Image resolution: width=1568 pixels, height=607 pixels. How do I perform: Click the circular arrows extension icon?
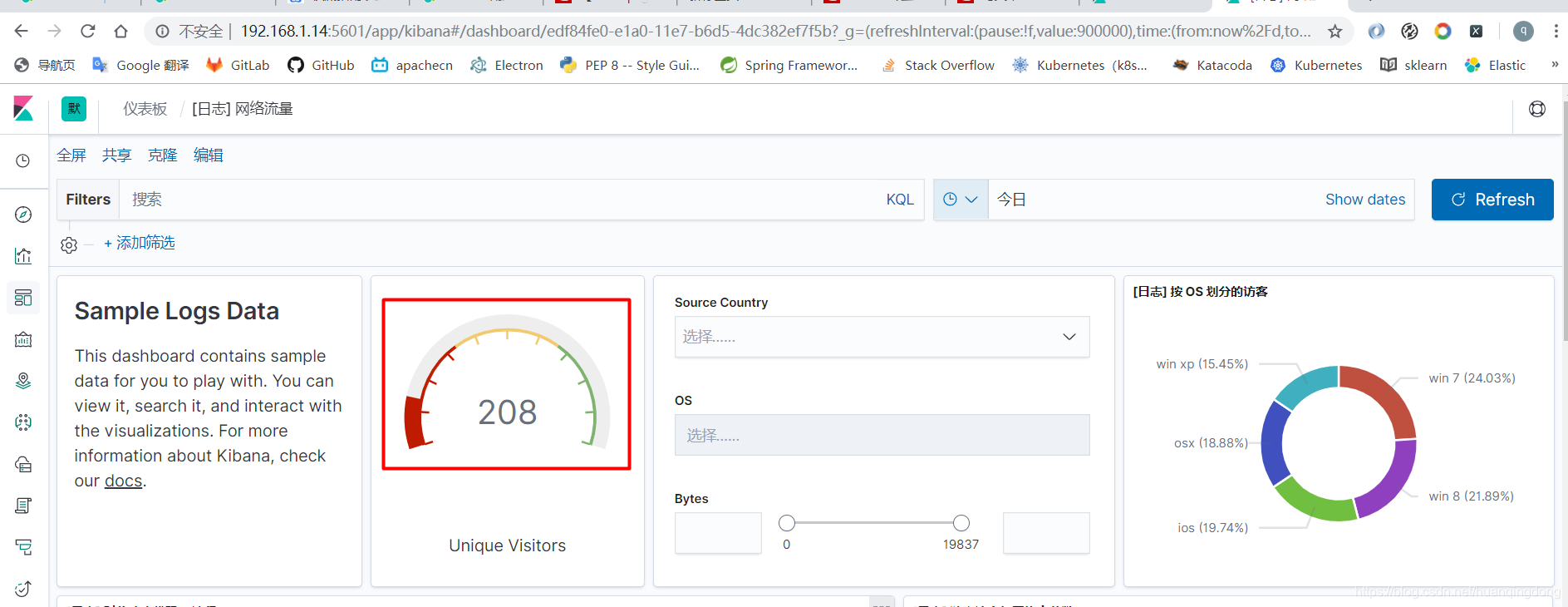[1409, 32]
